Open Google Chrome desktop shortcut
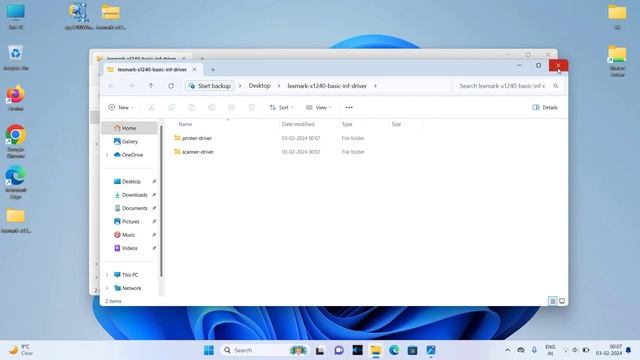The height and width of the screenshot is (360, 640). [x=16, y=141]
